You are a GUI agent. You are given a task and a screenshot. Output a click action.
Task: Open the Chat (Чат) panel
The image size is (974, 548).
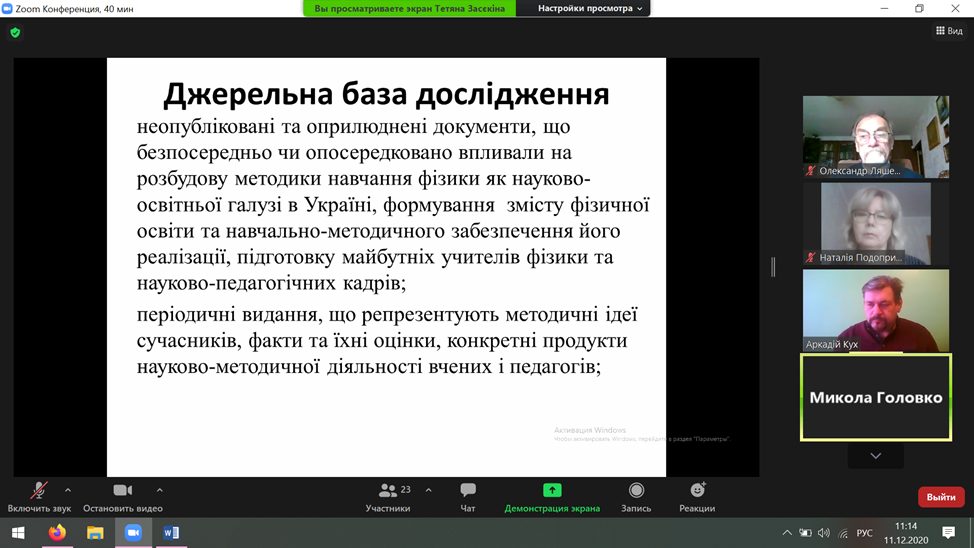pos(467,497)
